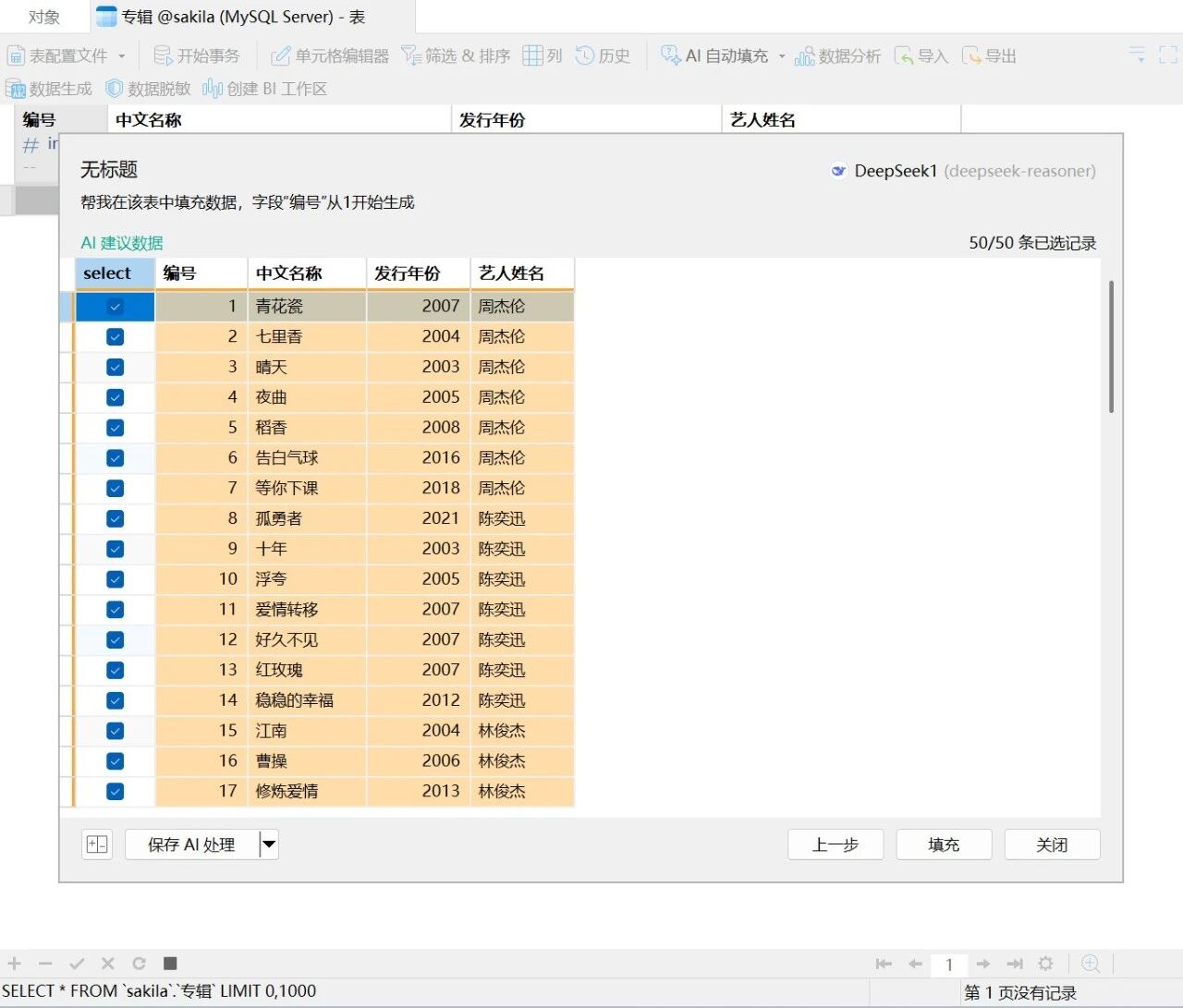Viewport: 1183px width, 1008px height.
Task: Click the 导出 export button
Action: click(989, 56)
